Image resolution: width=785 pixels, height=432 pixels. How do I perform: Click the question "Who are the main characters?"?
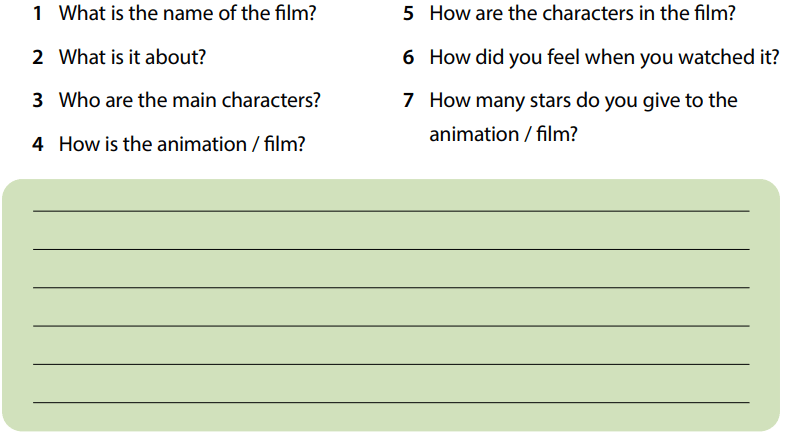[190, 100]
